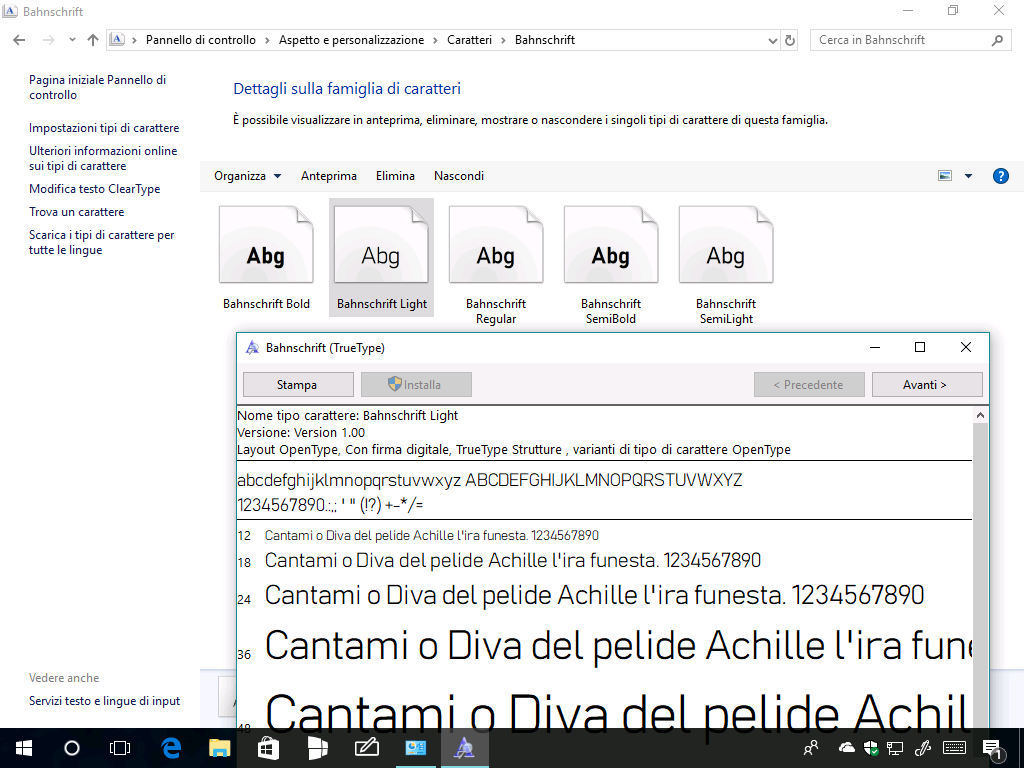1024x768 pixels.
Task: Go forward with the forward arrow
Action: (48, 40)
